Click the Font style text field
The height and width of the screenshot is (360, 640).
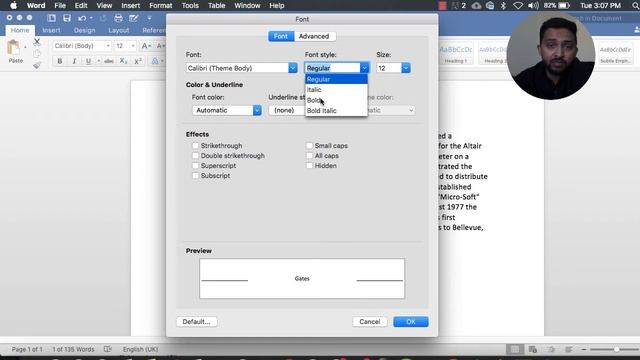click(x=332, y=68)
